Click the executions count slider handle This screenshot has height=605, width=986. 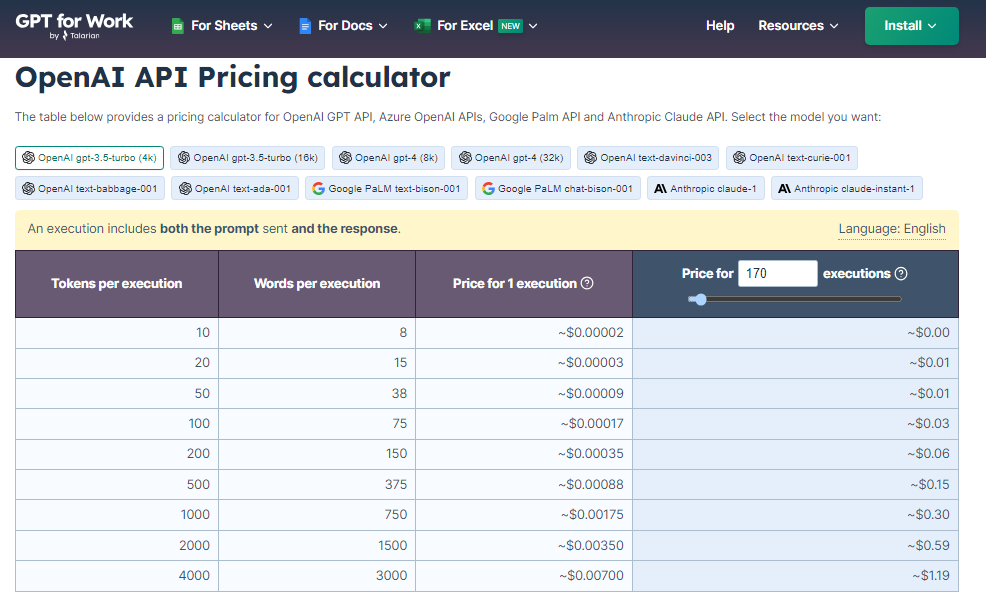699,299
